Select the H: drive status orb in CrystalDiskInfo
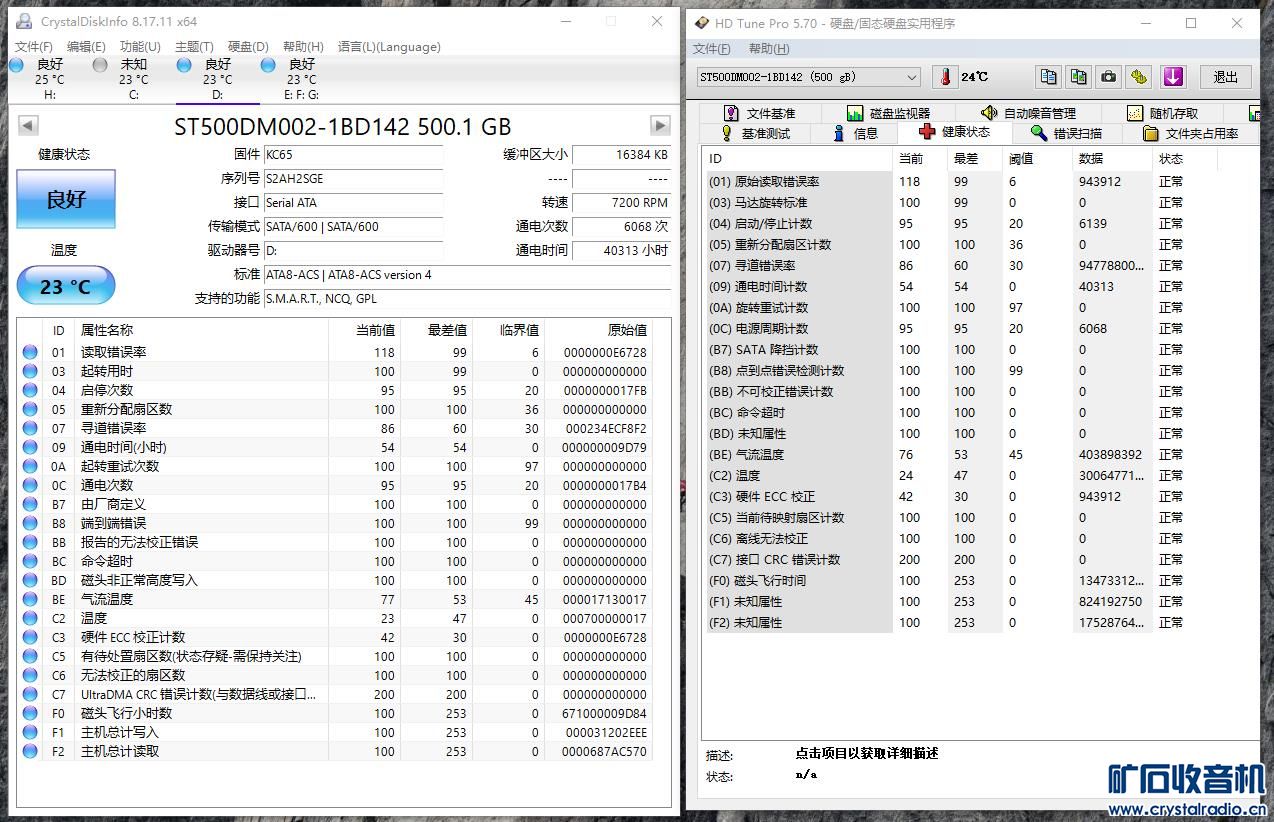This screenshot has height=822, width=1274. [x=16, y=65]
